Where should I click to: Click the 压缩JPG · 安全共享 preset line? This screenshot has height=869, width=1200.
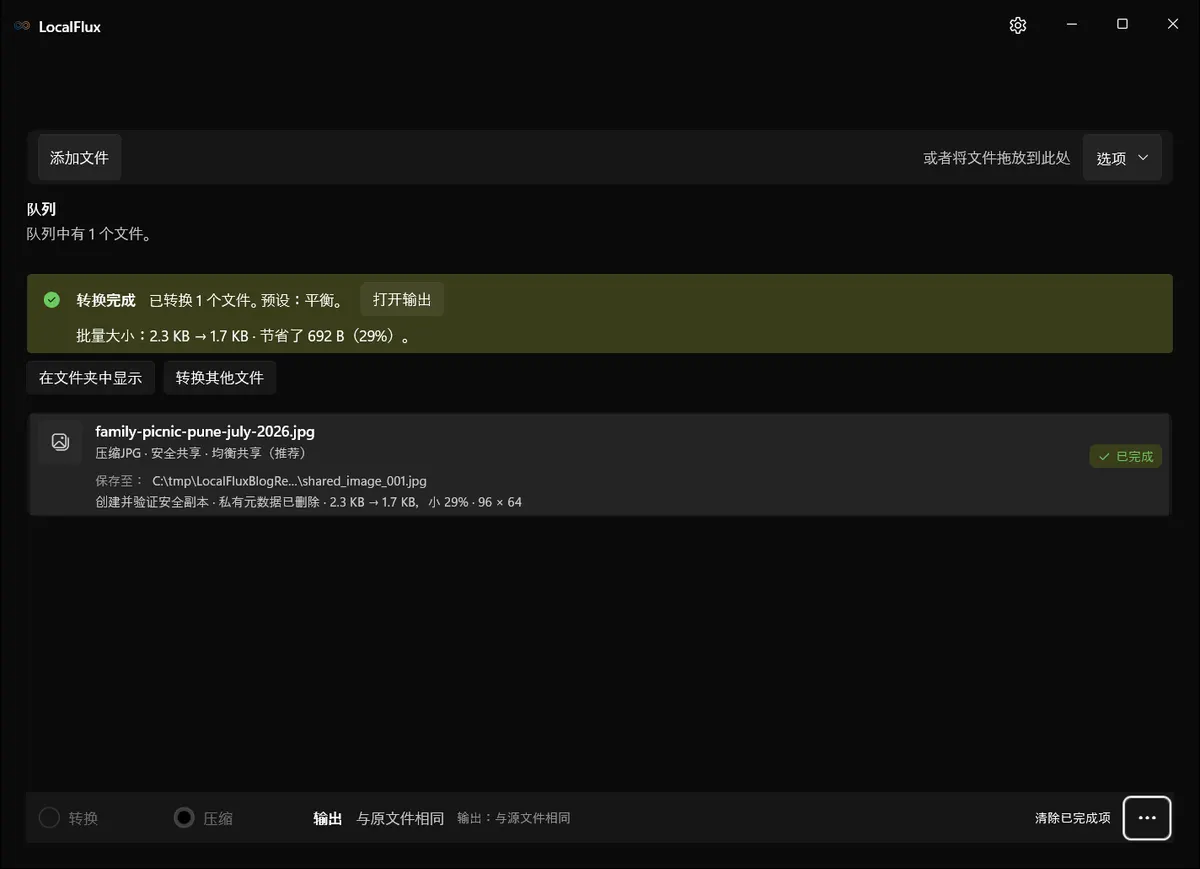click(201, 453)
